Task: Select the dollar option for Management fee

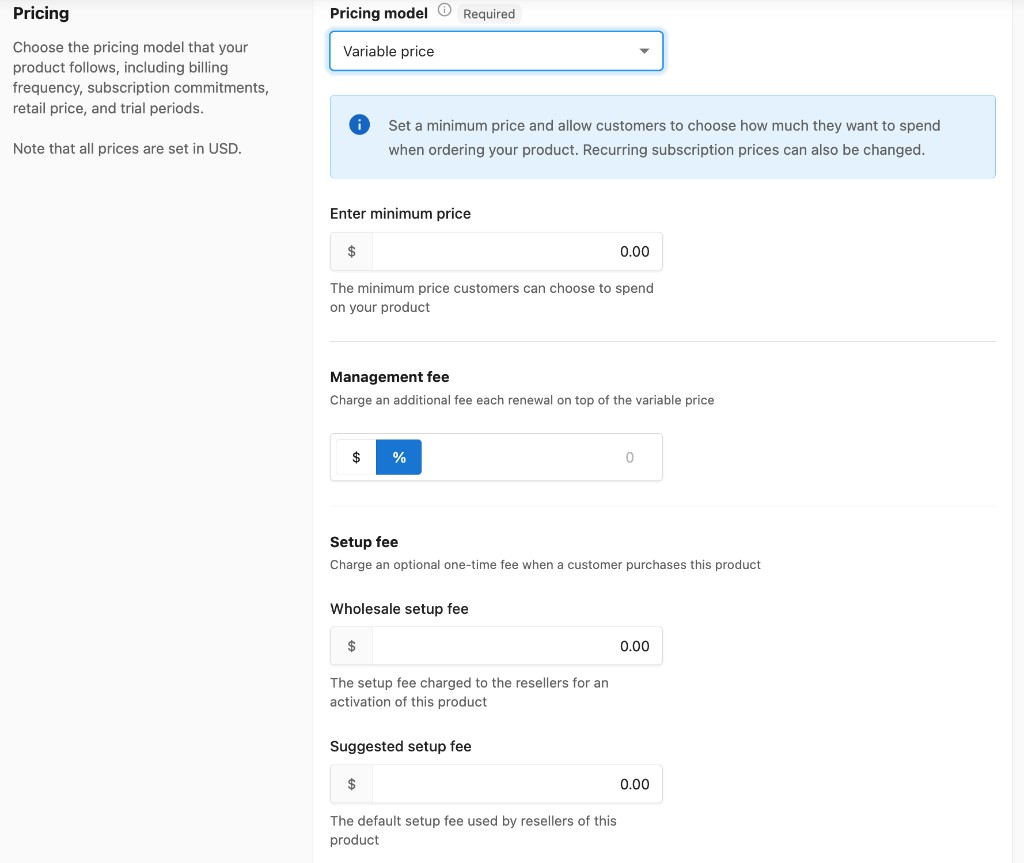Action: pos(356,457)
